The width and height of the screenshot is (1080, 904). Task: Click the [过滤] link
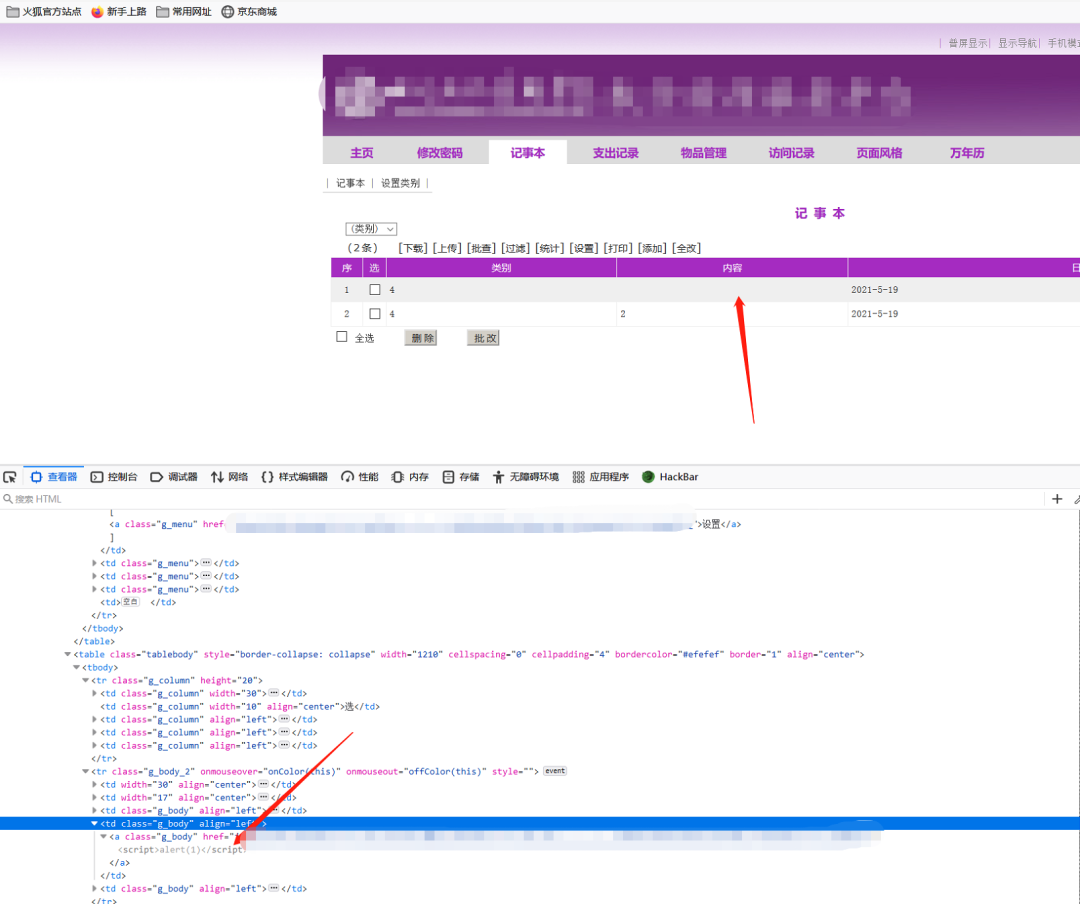pos(515,248)
